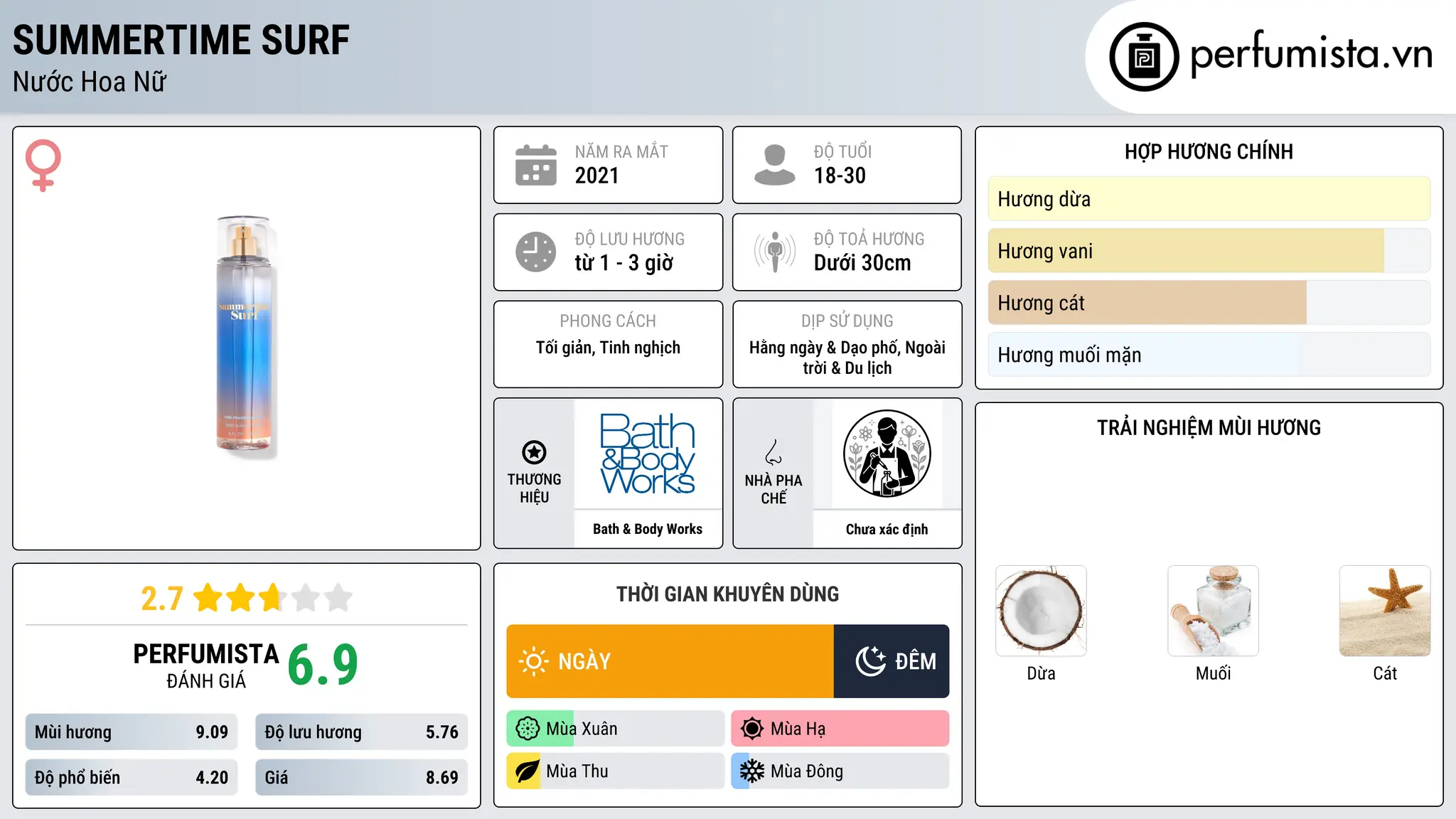Click the HỢP HƯƠNG CHÍNH heading
The height and width of the screenshot is (819, 1456).
point(1209,151)
